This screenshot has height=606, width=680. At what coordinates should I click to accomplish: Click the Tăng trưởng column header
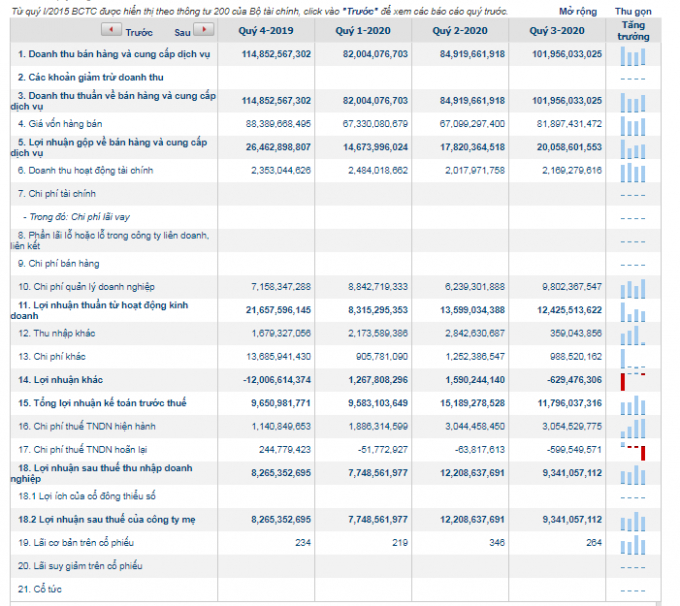point(633,31)
